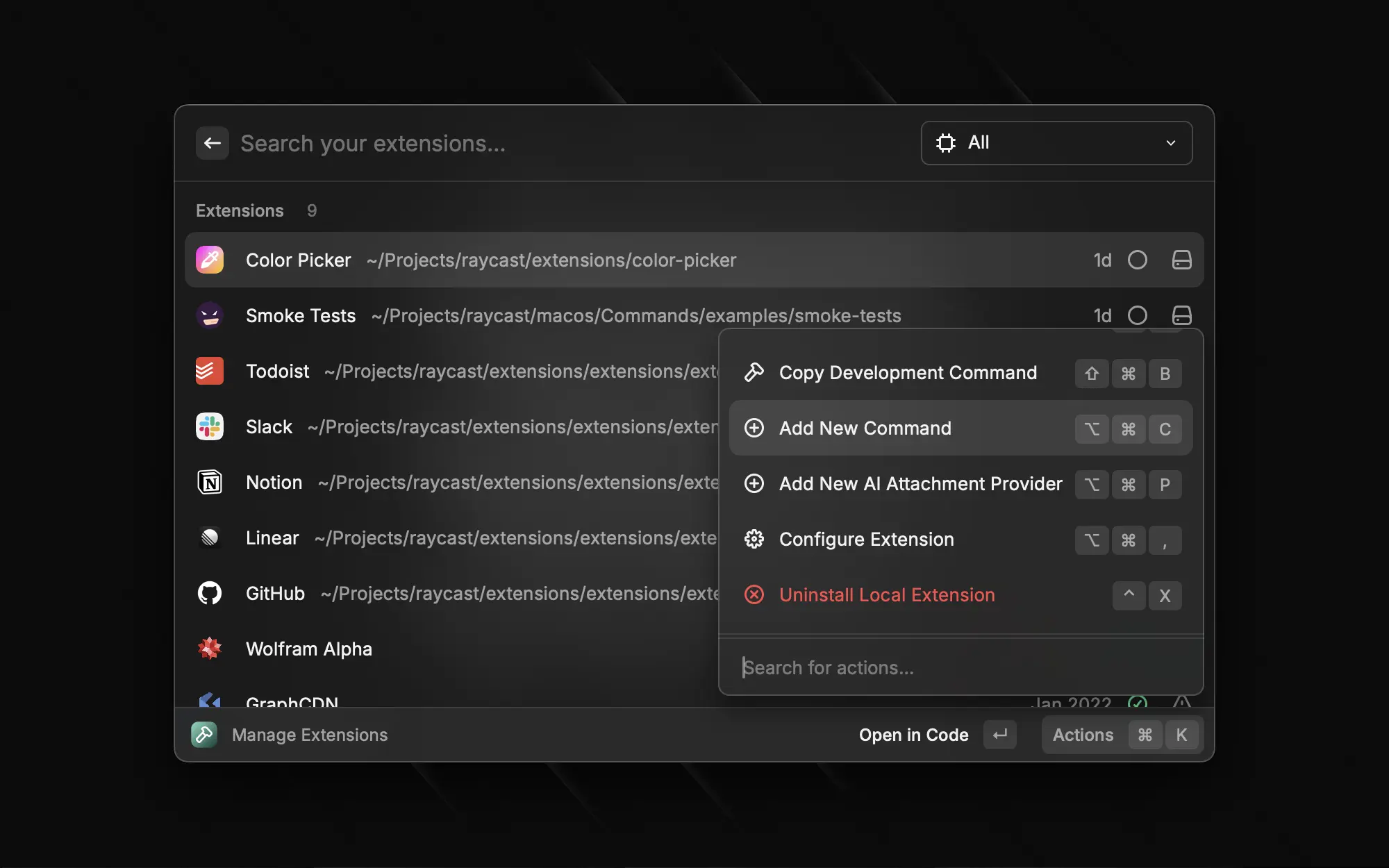Click the Smoke Tests ninja icon
The image size is (1389, 868).
pyautogui.click(x=210, y=315)
